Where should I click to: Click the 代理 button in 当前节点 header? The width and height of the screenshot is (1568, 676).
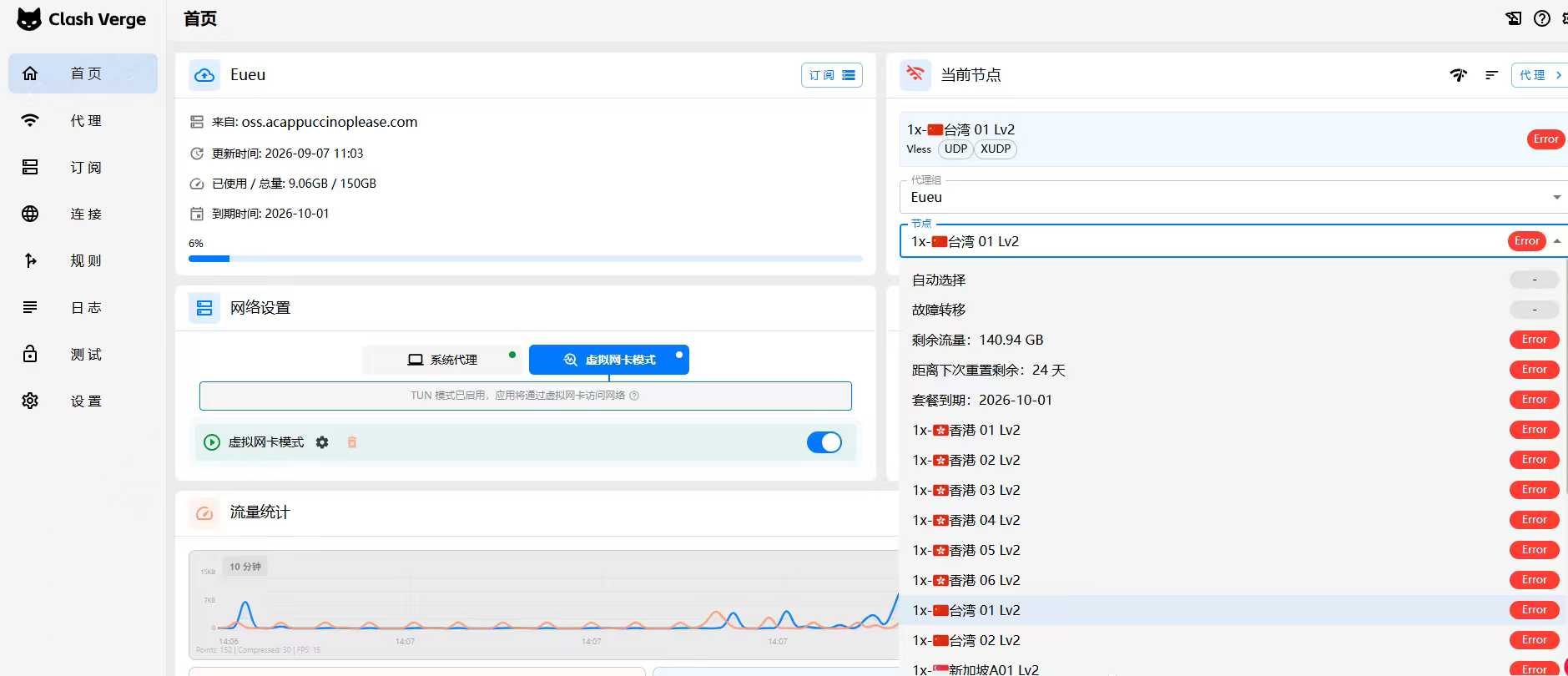(x=1540, y=75)
